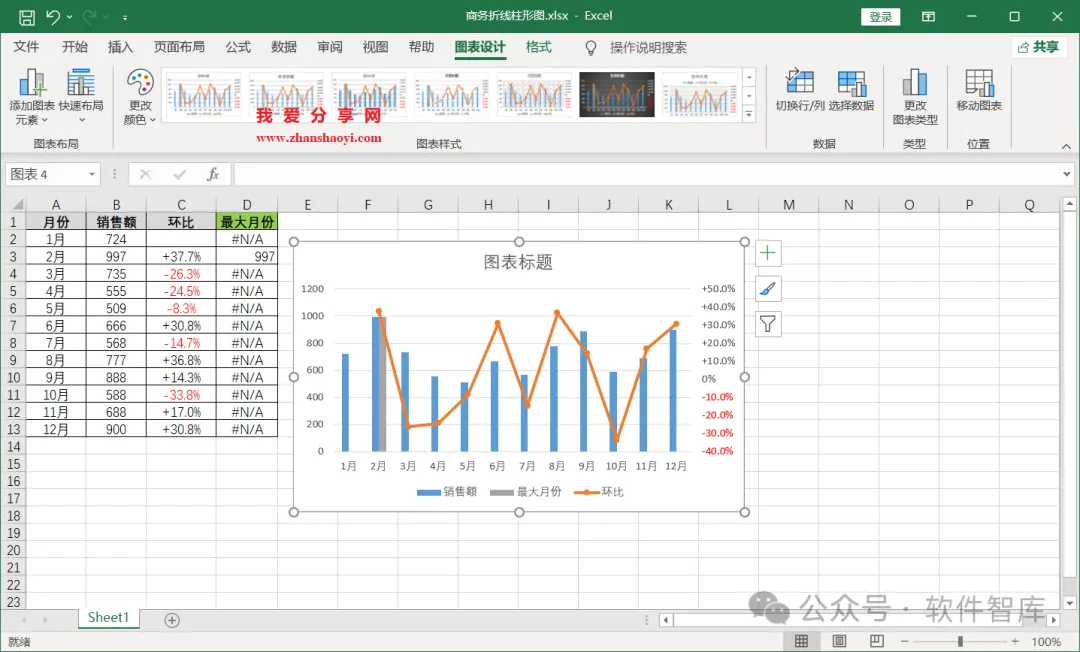Click 更改图表类型 change chart type icon
Image resolution: width=1080 pixels, height=652 pixels.
[915, 97]
